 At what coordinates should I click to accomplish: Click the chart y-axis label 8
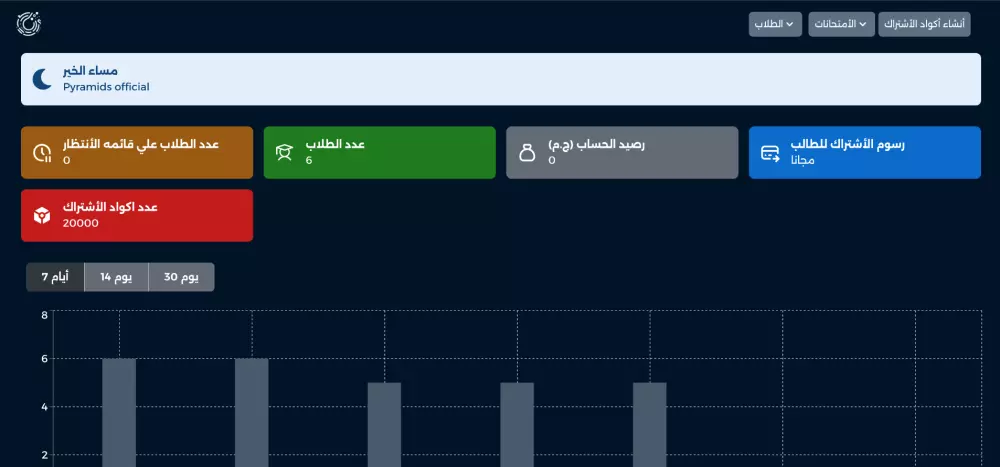(45, 315)
